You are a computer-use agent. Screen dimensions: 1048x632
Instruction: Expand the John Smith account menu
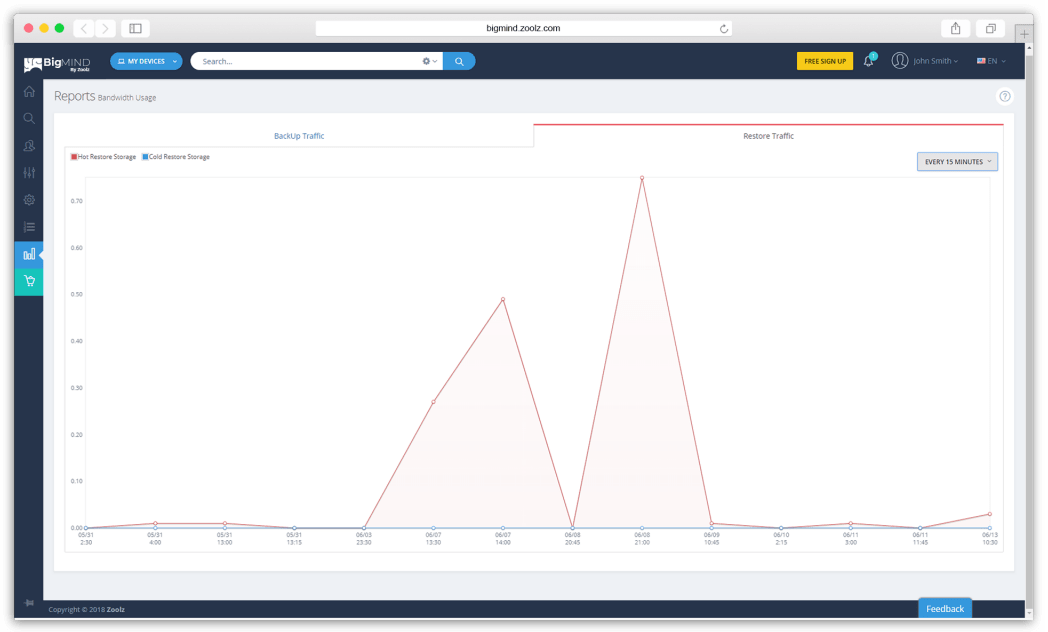[x=925, y=61]
